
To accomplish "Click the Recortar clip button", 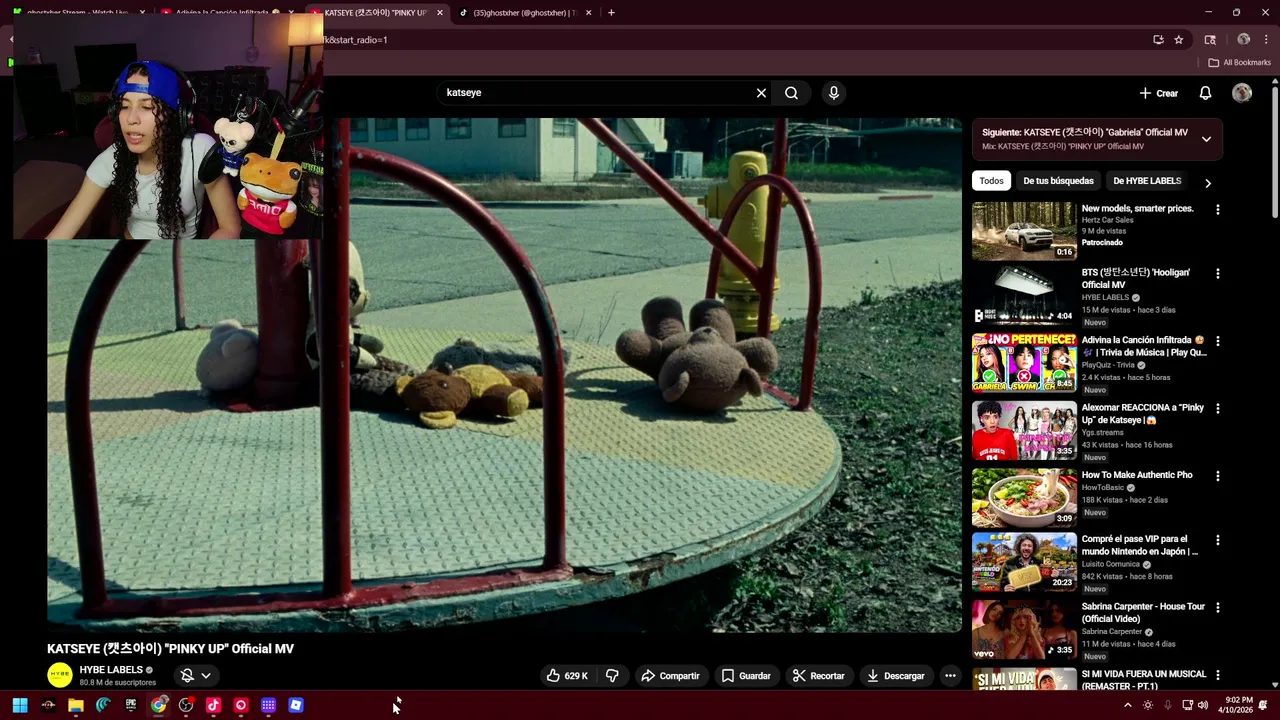I will tap(819, 676).
